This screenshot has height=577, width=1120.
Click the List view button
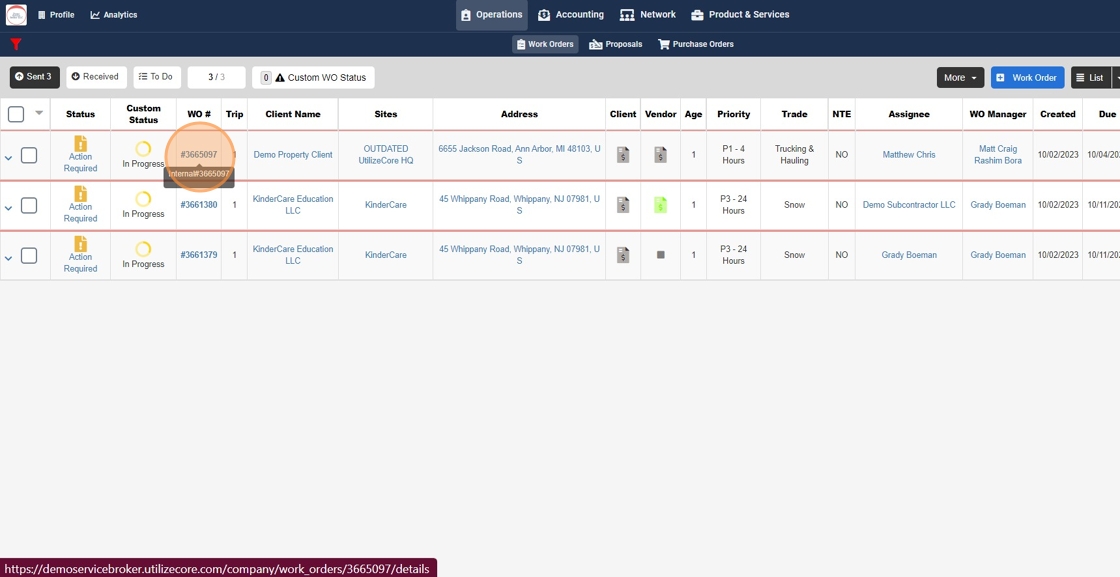1090,77
